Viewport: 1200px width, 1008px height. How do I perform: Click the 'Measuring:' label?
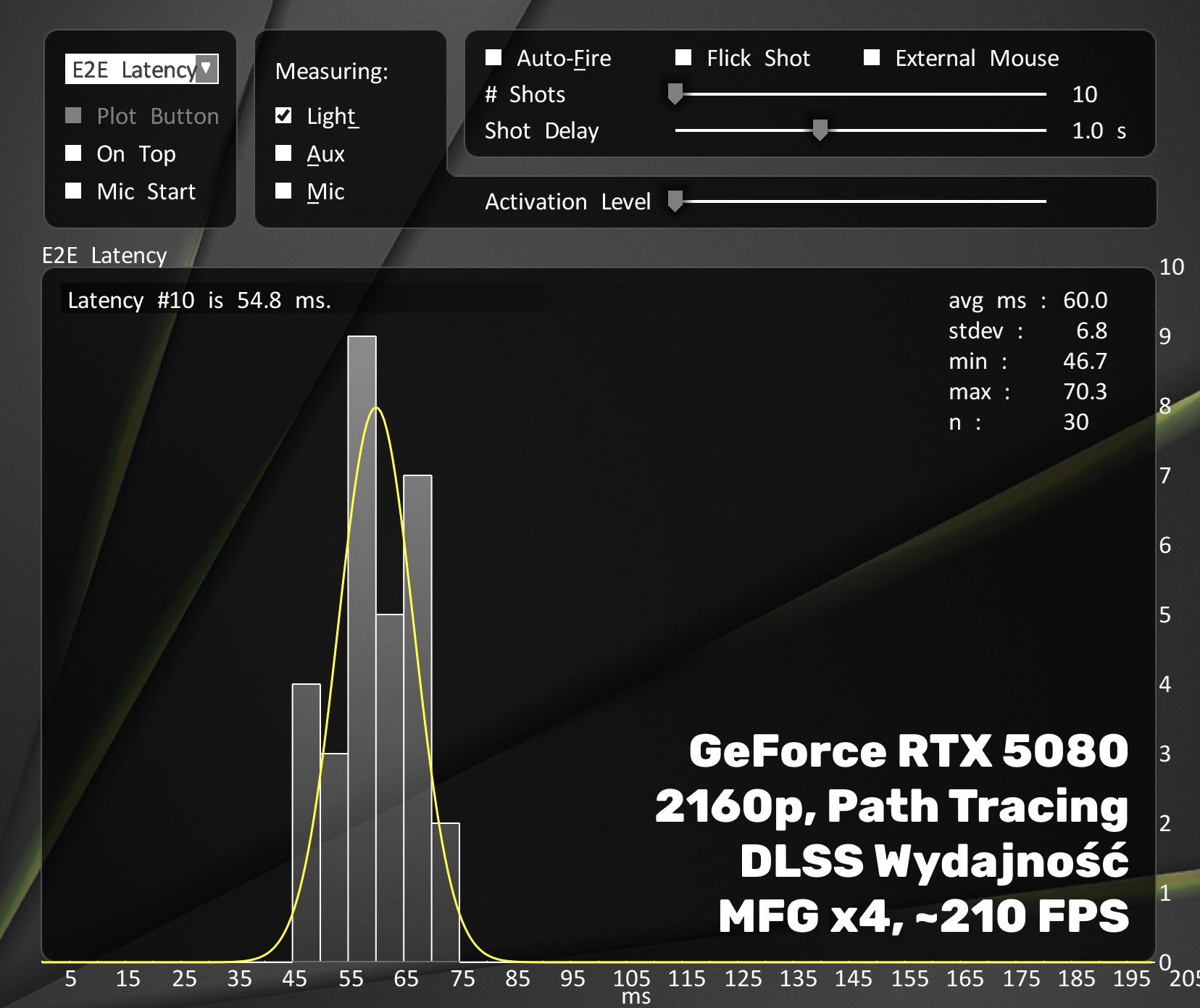coord(332,71)
